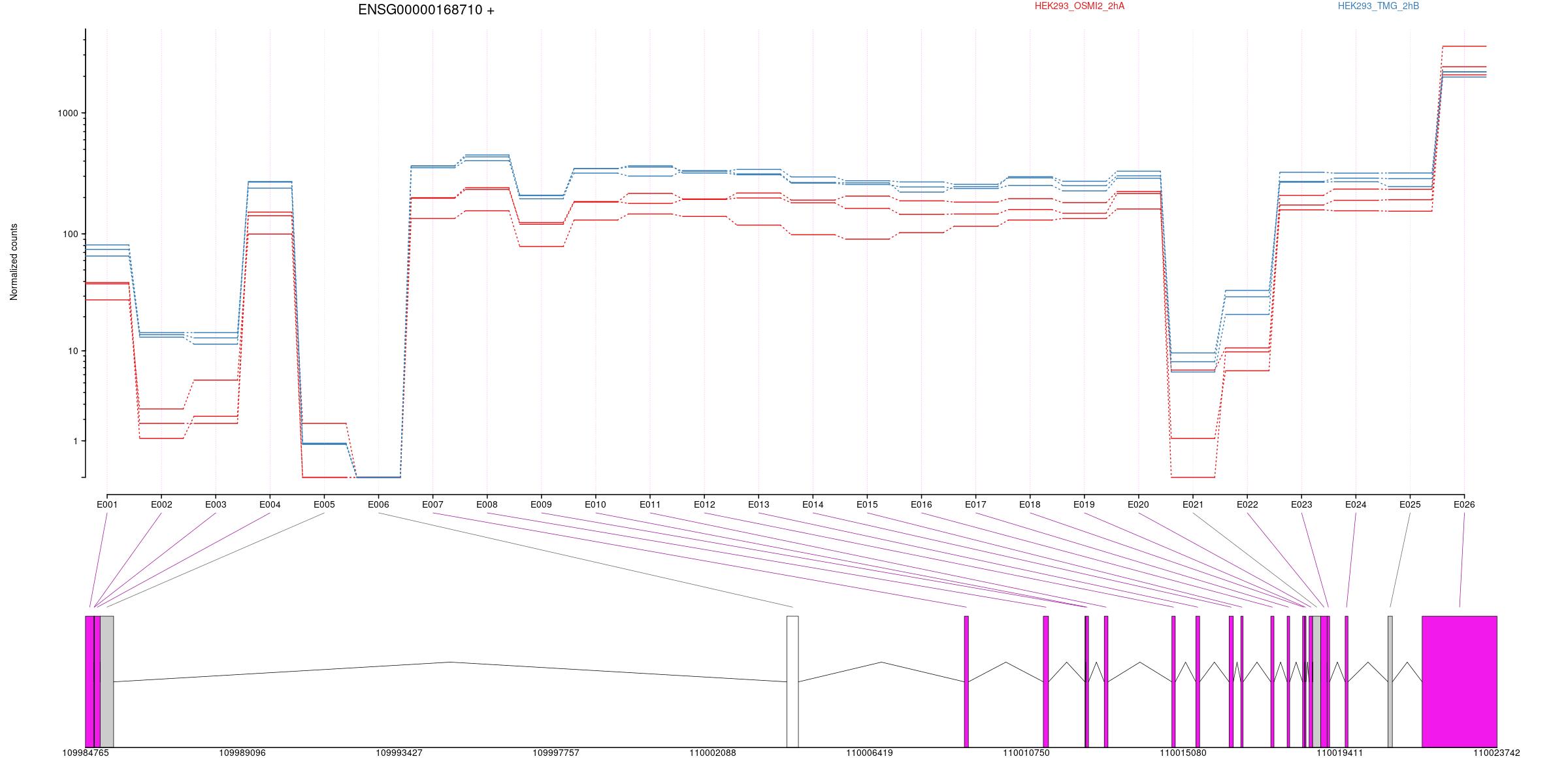Click the Normalized counts axis label
Image resolution: width=1568 pixels, height=784 pixels.
[x=14, y=262]
